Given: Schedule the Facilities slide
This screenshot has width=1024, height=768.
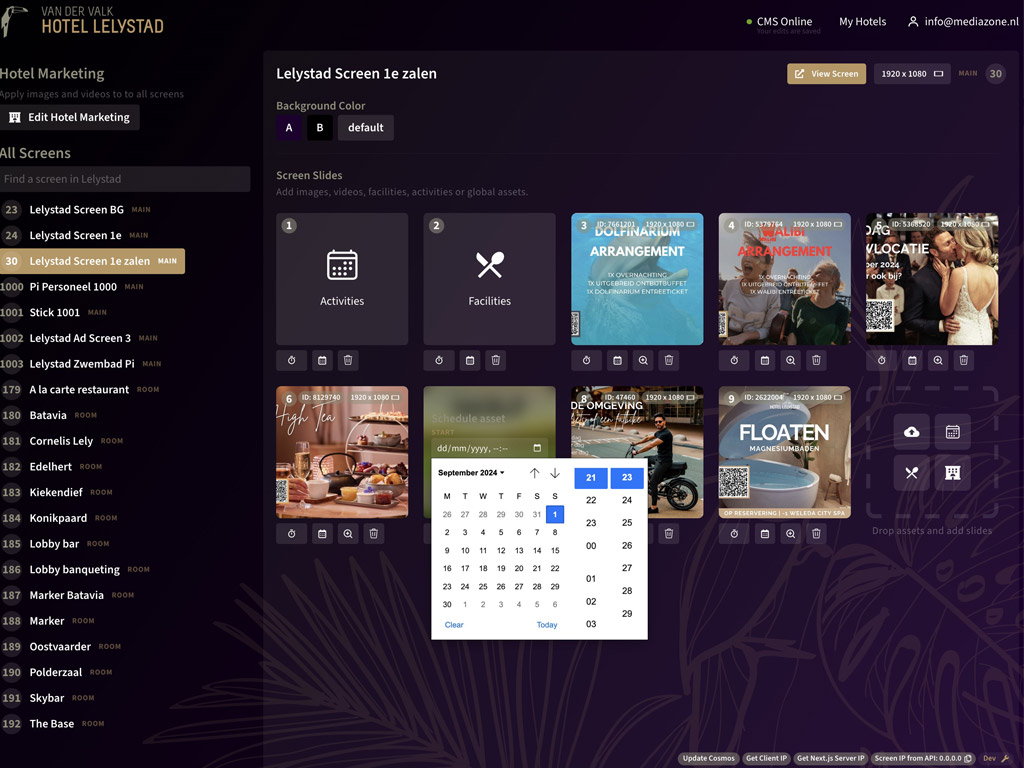Looking at the screenshot, I should coord(470,360).
